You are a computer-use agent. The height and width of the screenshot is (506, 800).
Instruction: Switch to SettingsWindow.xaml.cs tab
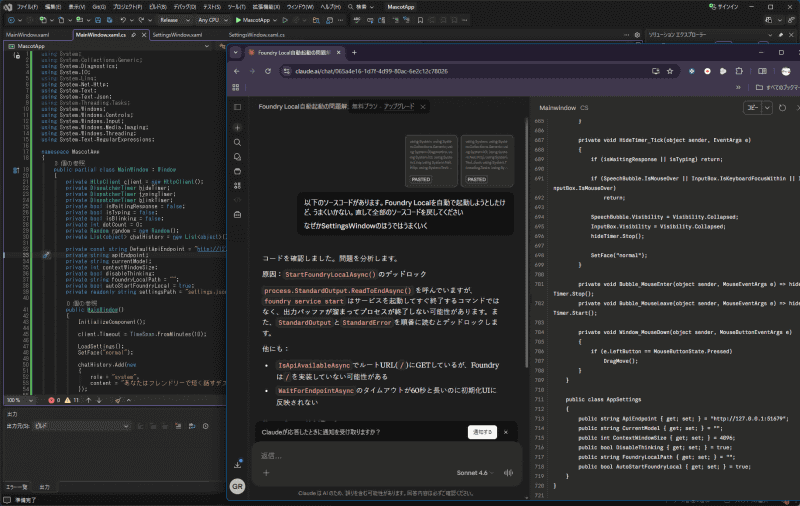(257, 35)
